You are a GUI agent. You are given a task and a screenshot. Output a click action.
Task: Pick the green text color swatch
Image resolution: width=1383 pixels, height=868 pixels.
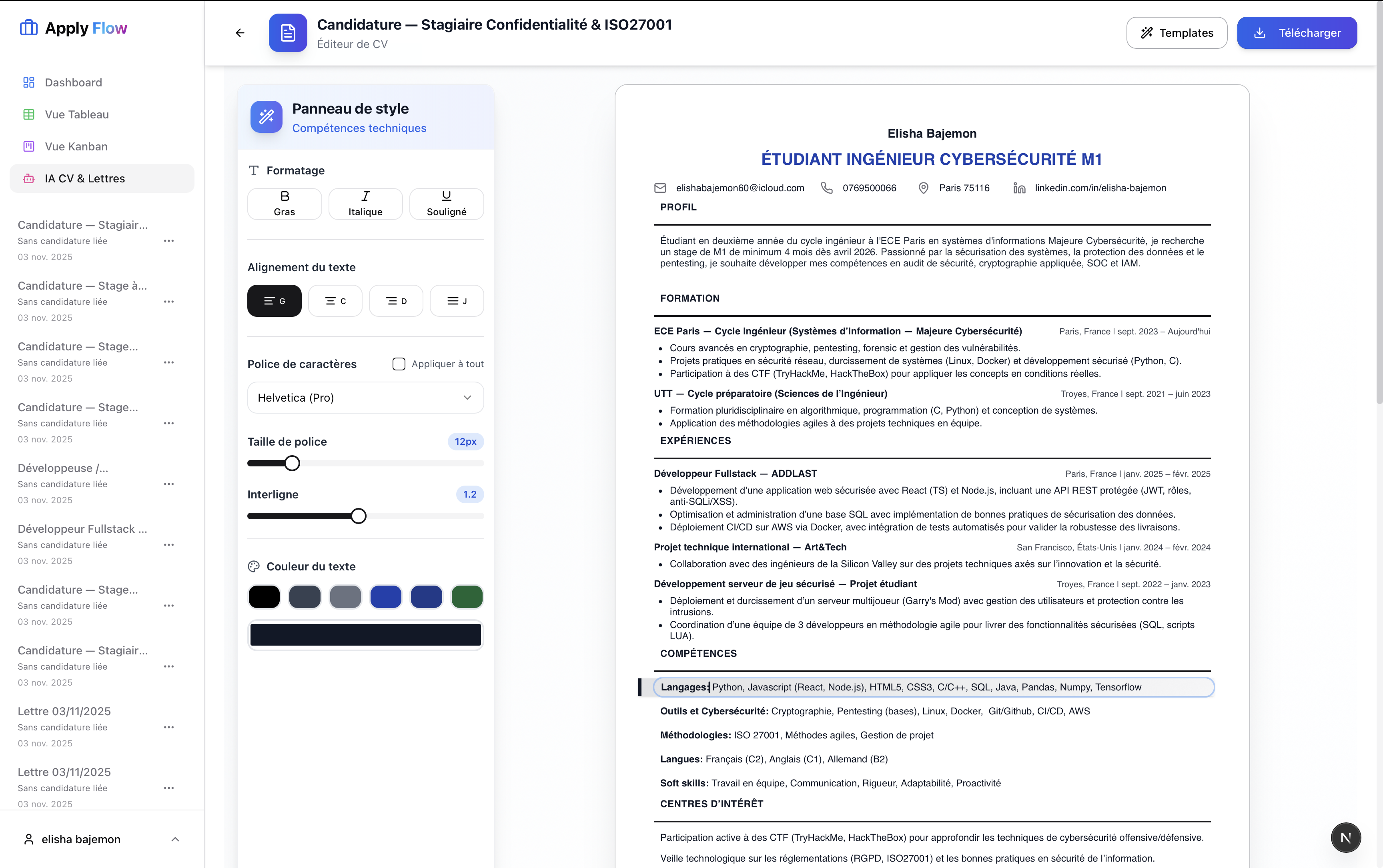467,596
